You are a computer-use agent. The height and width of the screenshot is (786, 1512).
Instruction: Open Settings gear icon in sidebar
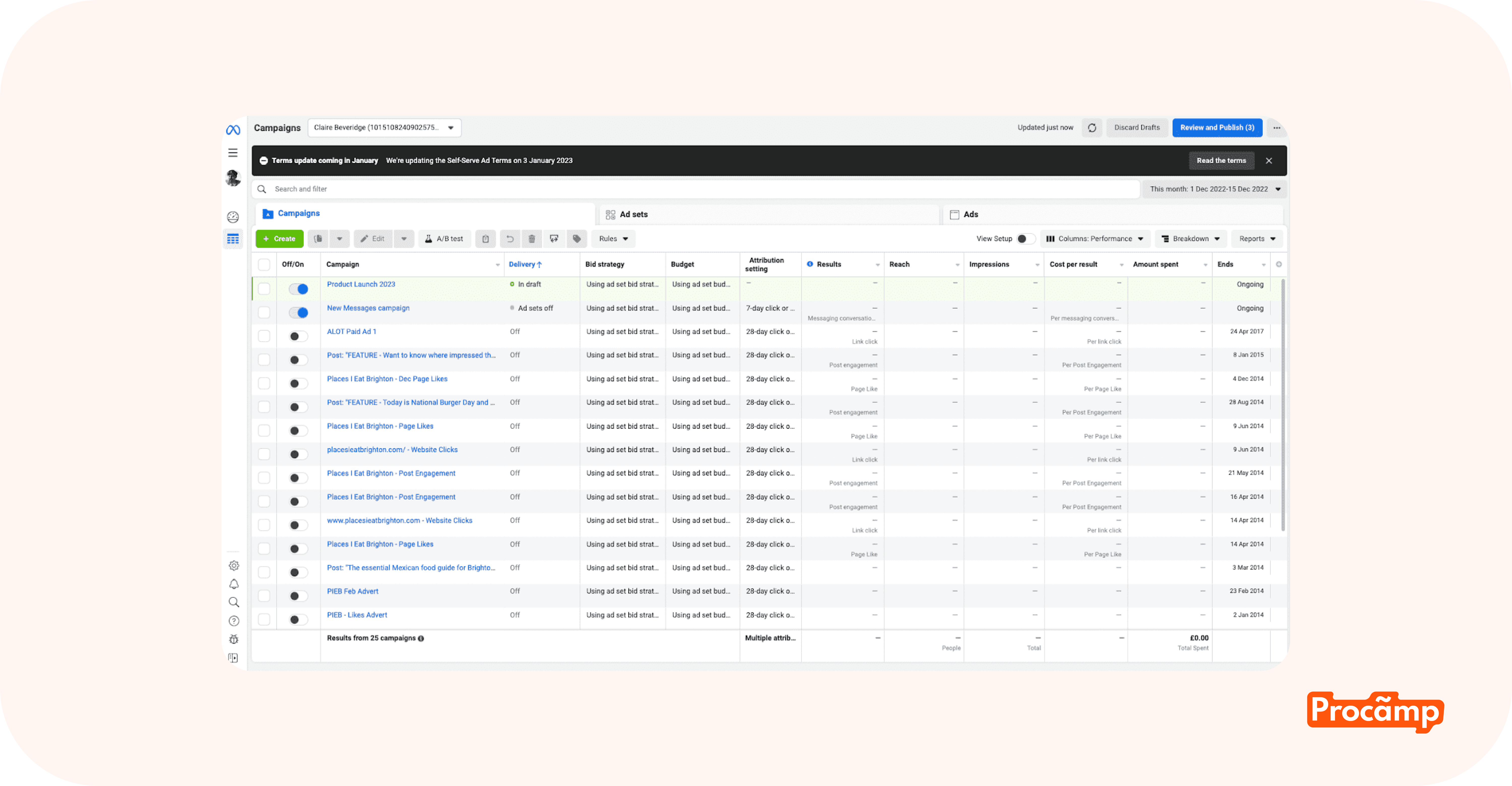[x=234, y=566]
